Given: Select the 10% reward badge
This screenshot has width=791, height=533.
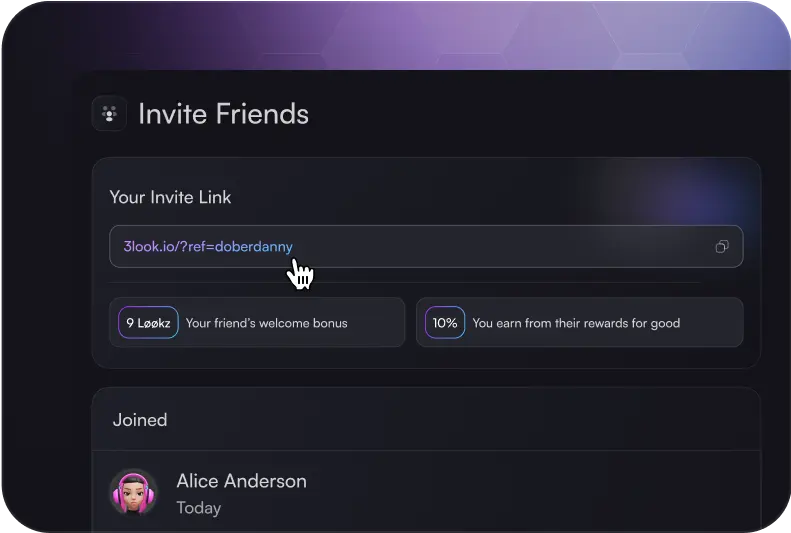Looking at the screenshot, I should point(445,323).
